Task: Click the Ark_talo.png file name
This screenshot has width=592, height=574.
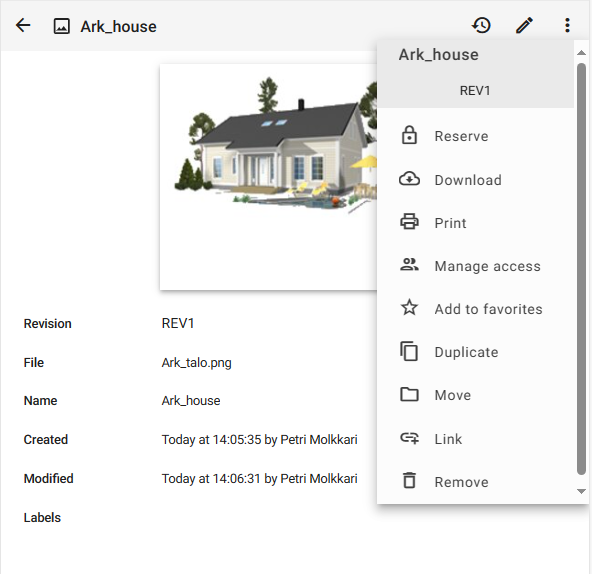Action: (x=196, y=363)
